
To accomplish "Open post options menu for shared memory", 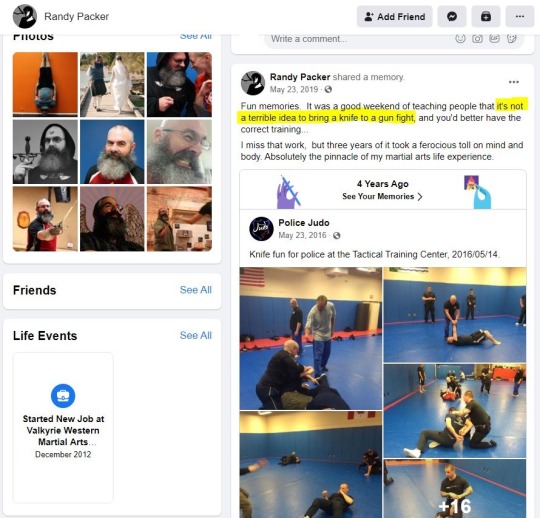I will coord(513,82).
